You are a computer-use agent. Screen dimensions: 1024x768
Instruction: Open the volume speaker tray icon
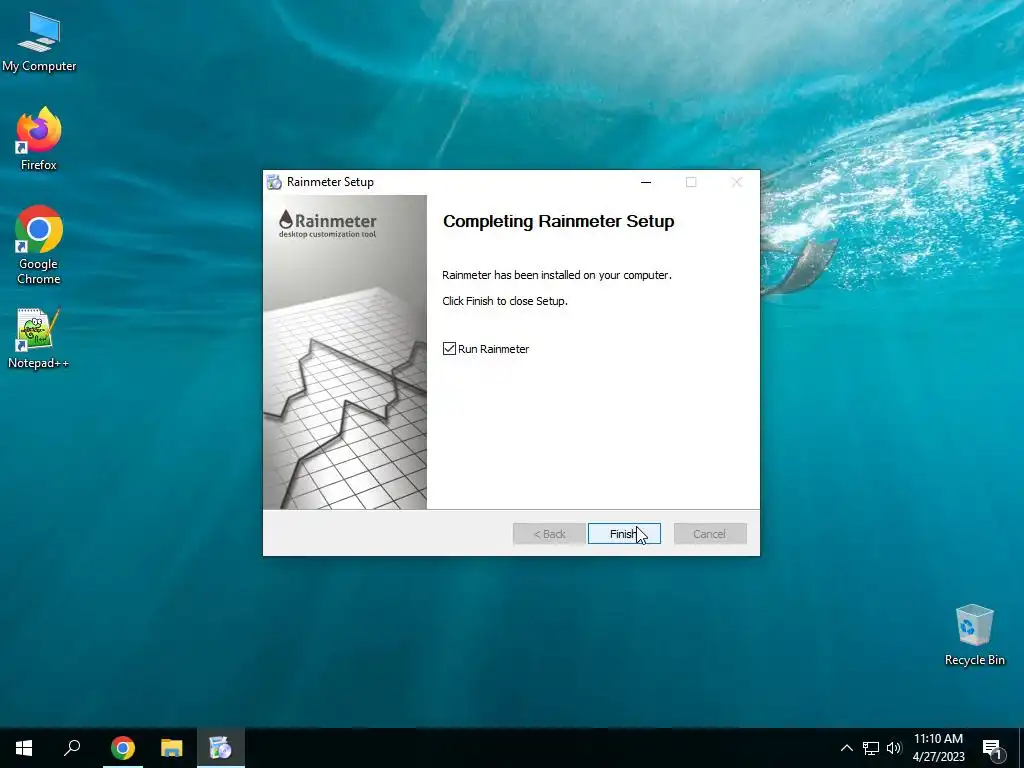894,748
